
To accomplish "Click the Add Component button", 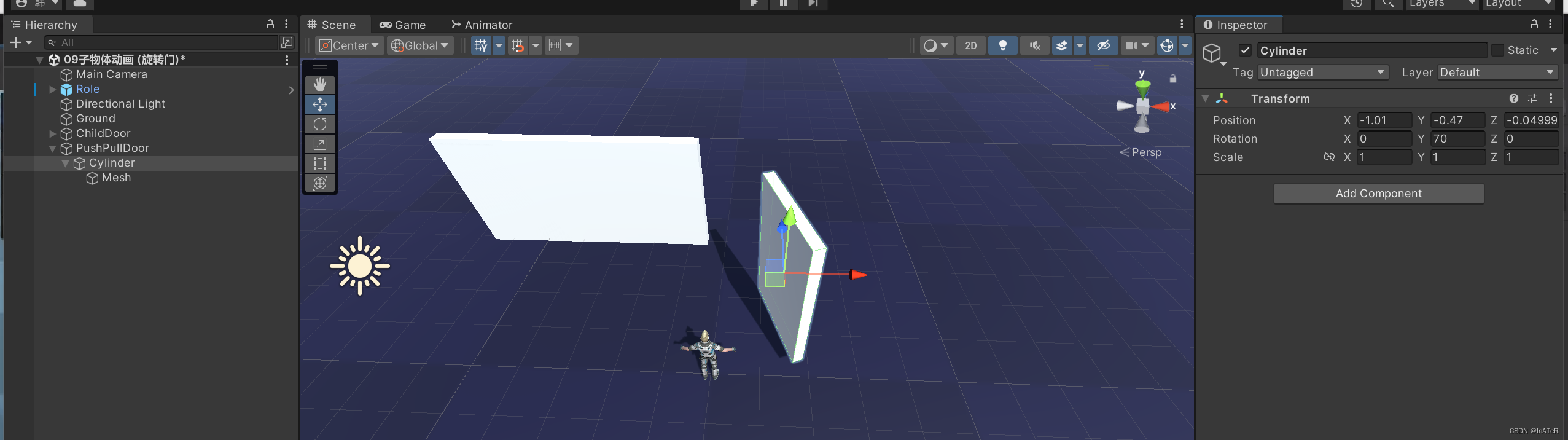I will point(1379,194).
